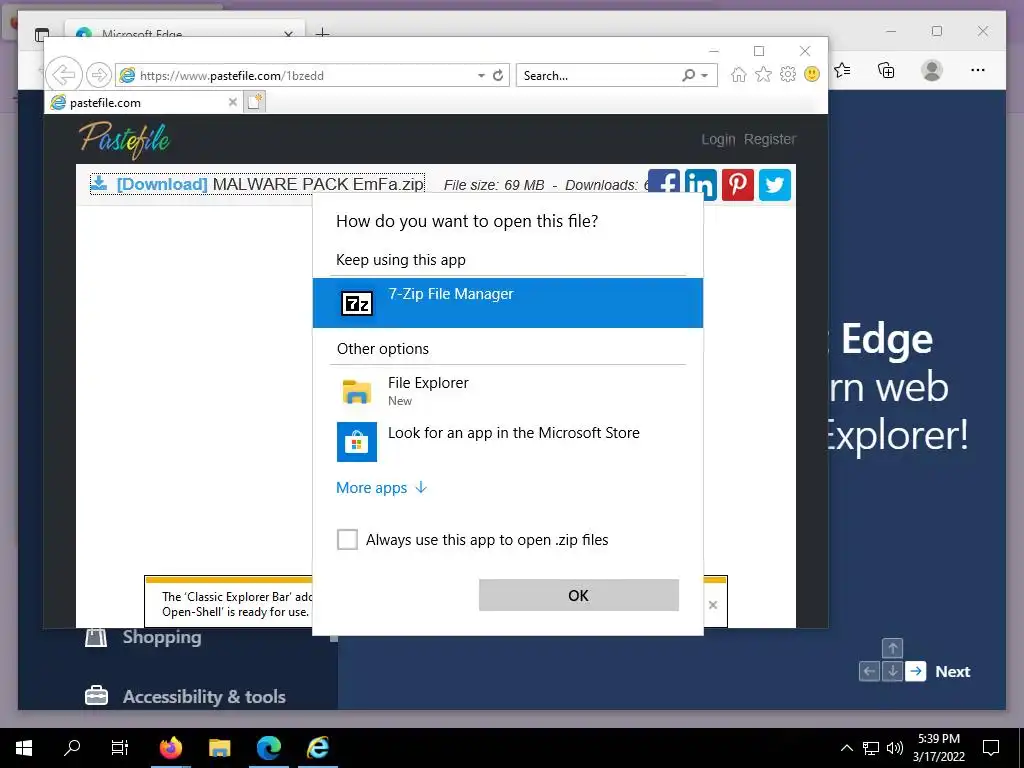Image resolution: width=1024 pixels, height=768 pixels.
Task: Share on Twitter icon
Action: coord(775,185)
